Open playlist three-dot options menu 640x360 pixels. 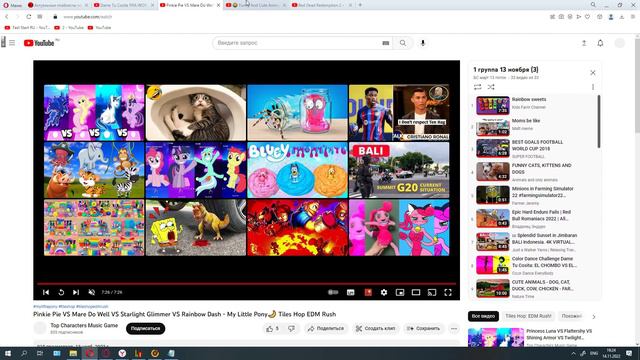593,87
